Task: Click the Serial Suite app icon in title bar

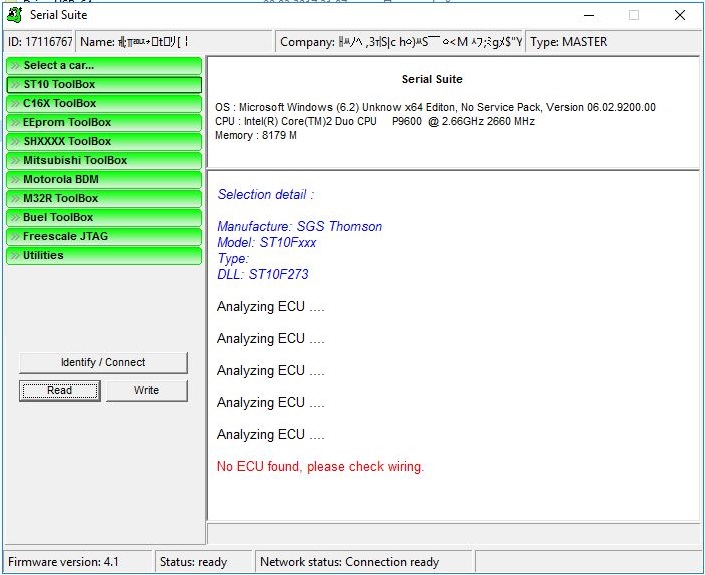Action: pyautogui.click(x=15, y=15)
